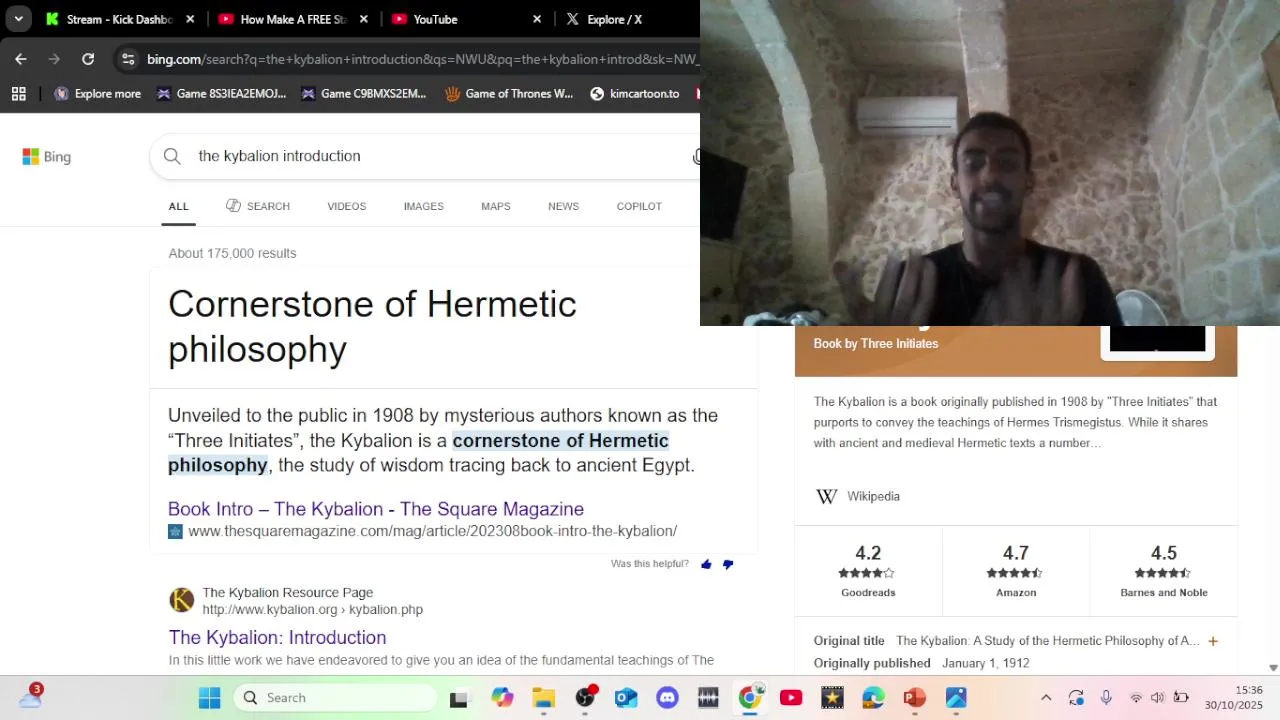Open Task View from taskbar

pyautogui.click(x=459, y=698)
